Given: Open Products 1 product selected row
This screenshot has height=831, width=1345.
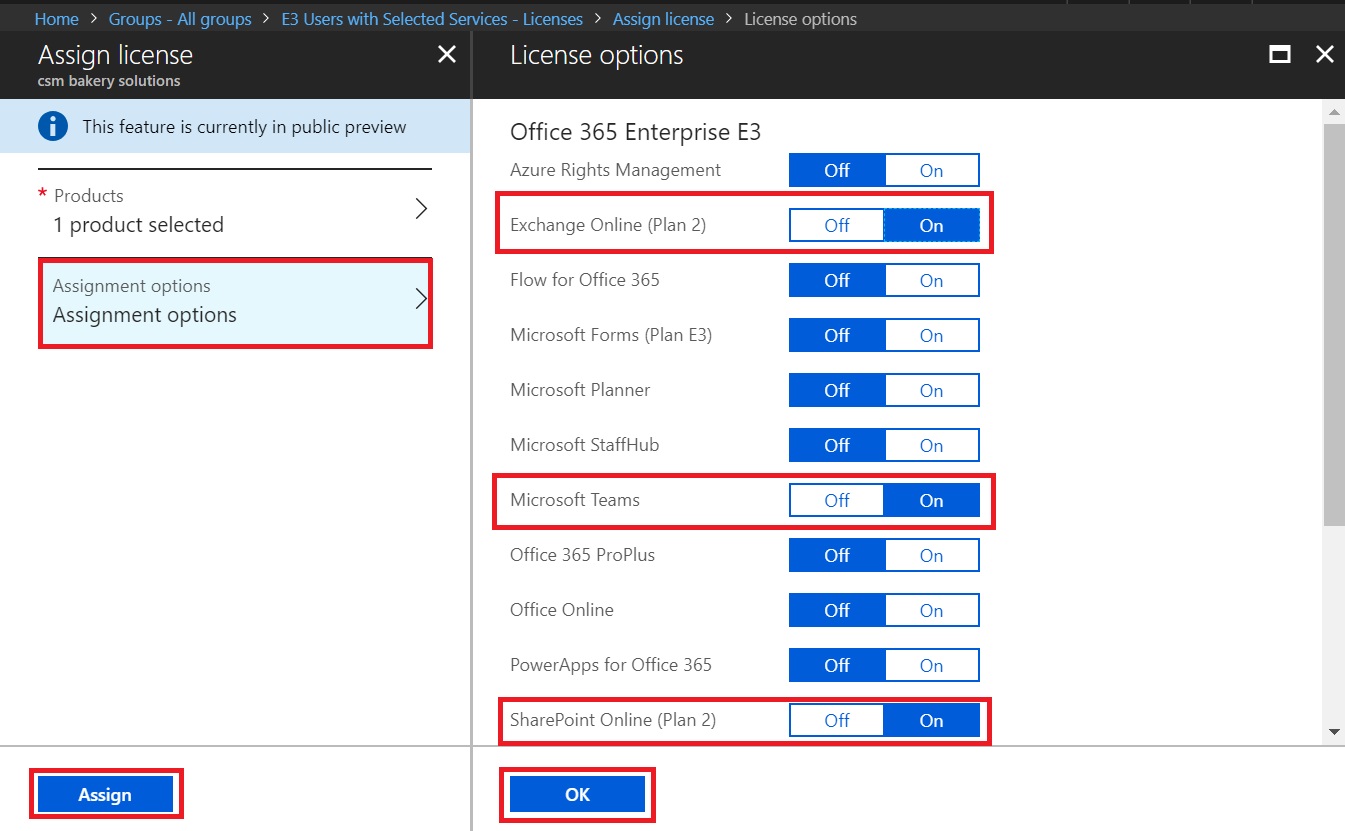Looking at the screenshot, I should (x=235, y=212).
